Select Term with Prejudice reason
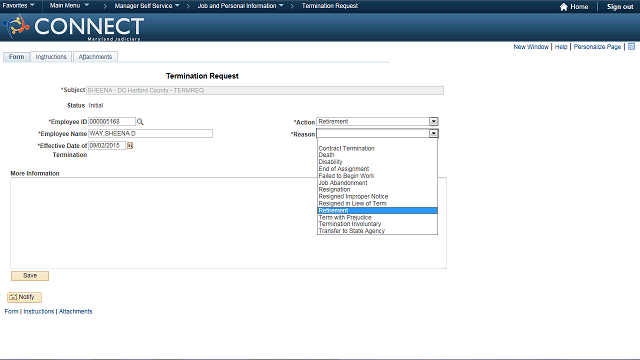 click(x=377, y=218)
